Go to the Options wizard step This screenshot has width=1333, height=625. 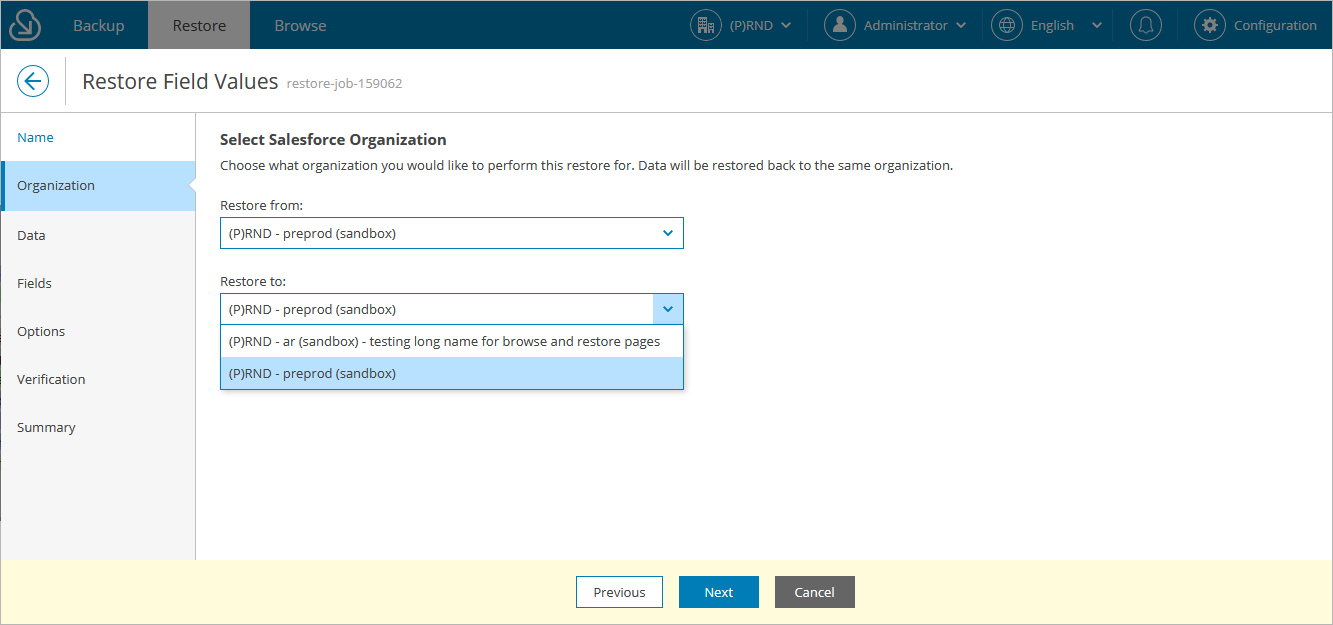coord(98,331)
